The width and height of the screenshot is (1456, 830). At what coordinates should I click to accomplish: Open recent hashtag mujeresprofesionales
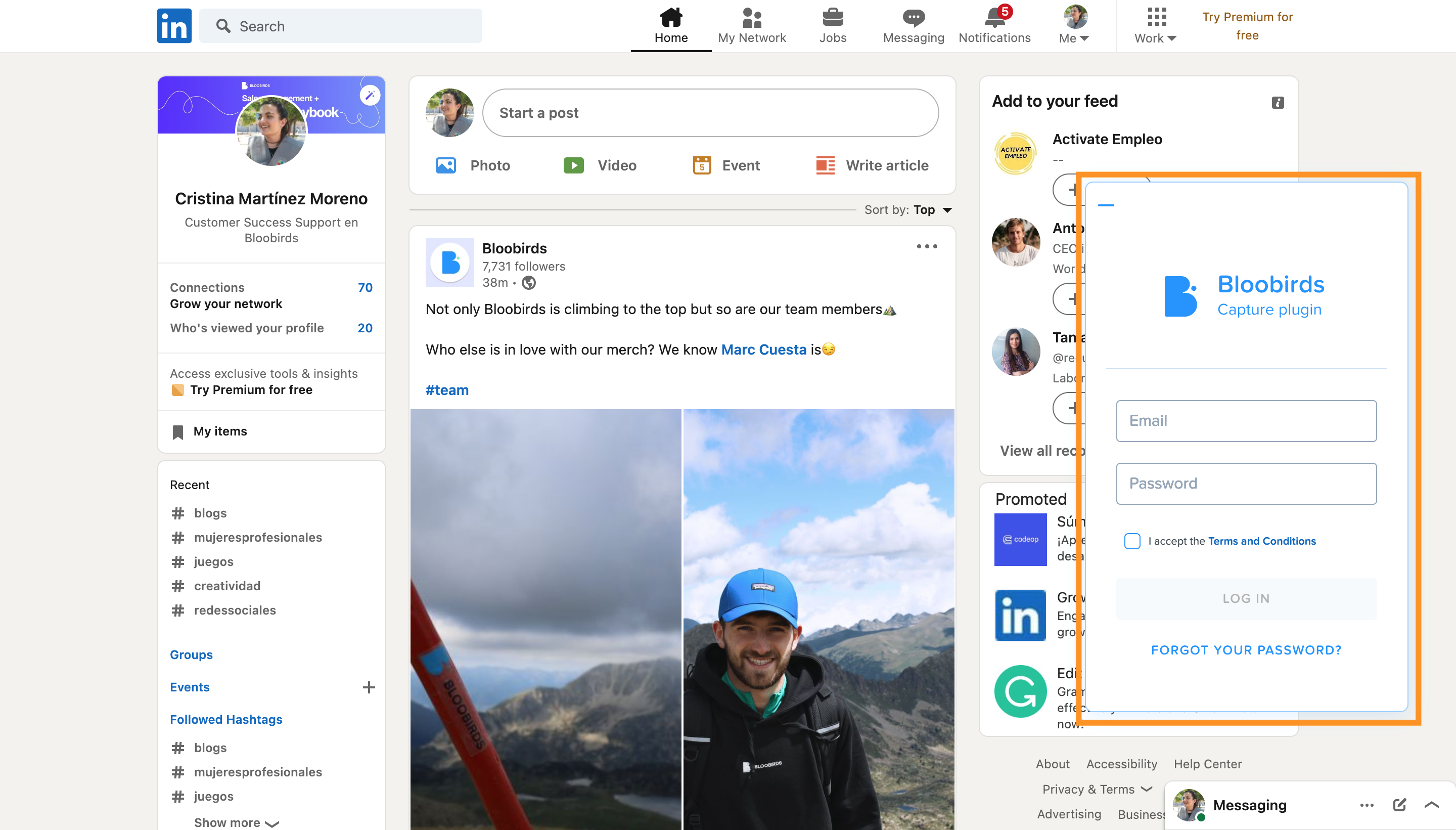coord(257,537)
